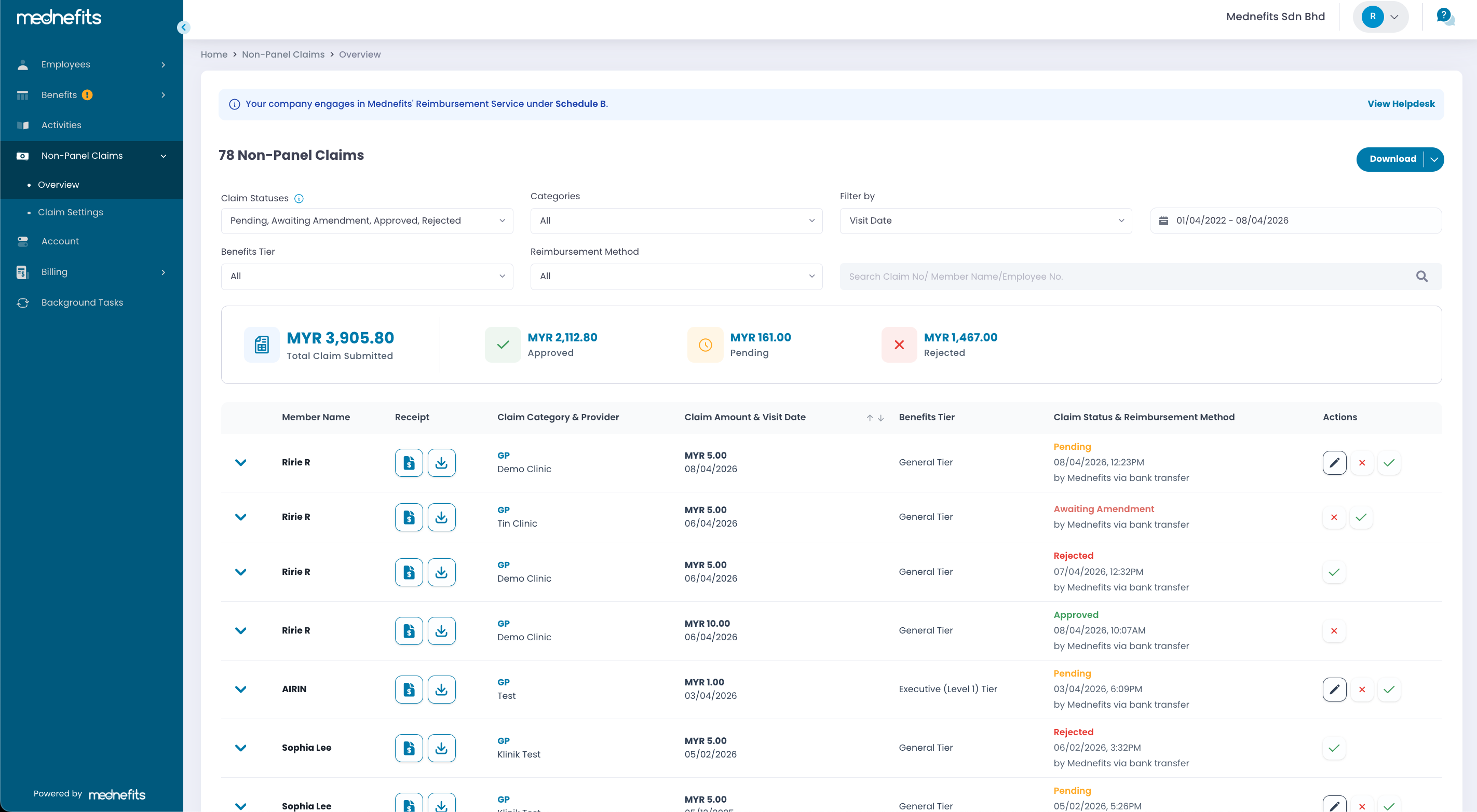Open the Filter by Visit Date dropdown

pos(986,221)
